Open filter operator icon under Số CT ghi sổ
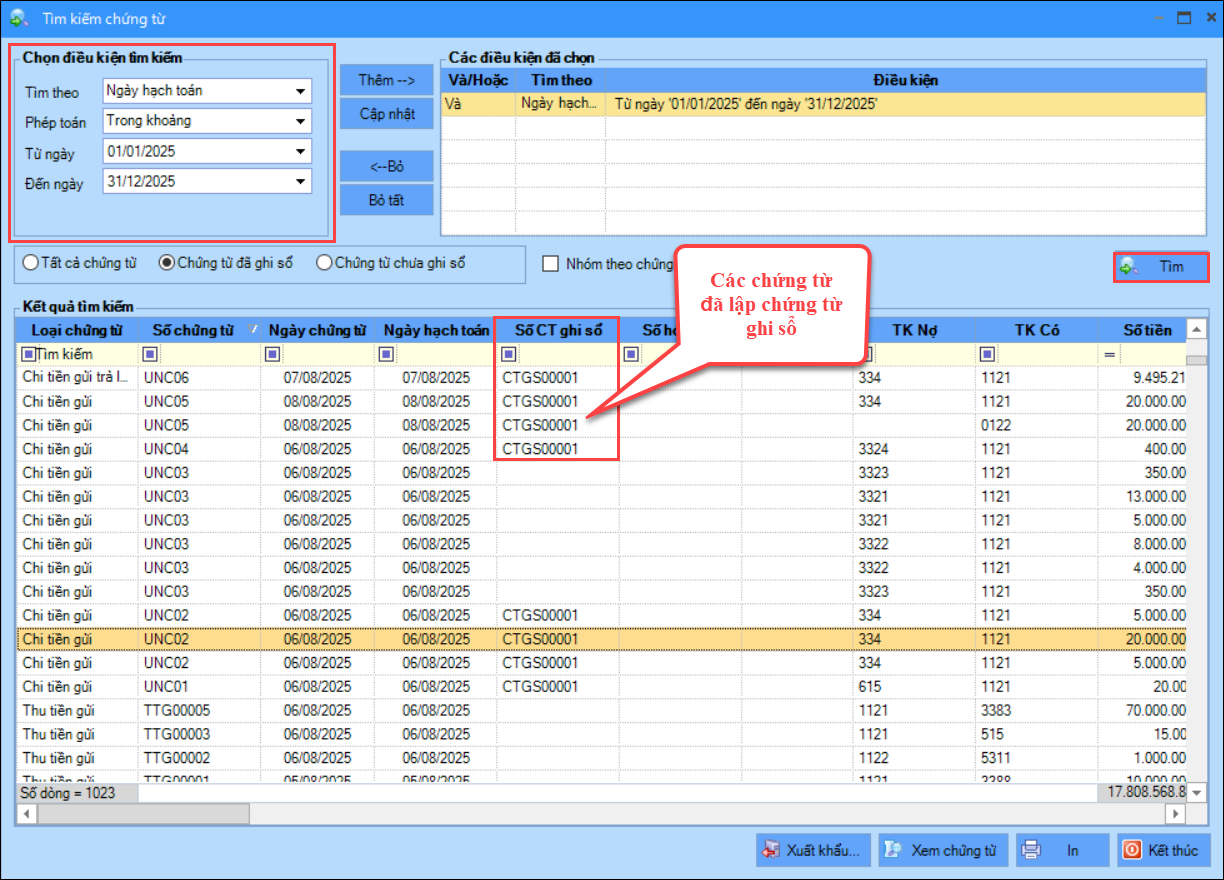The height and width of the screenshot is (880, 1224). (x=508, y=353)
